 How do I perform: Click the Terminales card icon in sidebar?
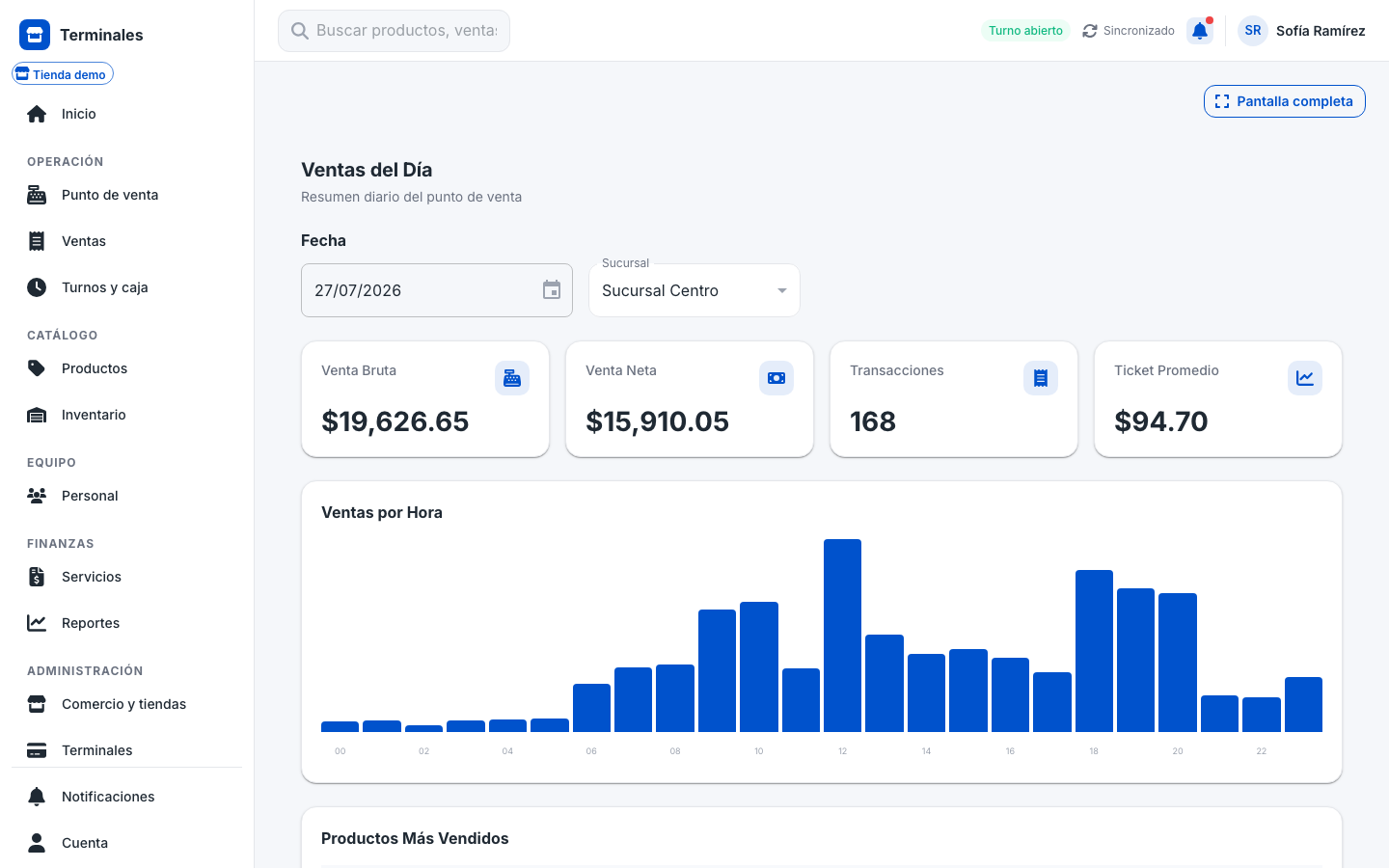pos(37,750)
